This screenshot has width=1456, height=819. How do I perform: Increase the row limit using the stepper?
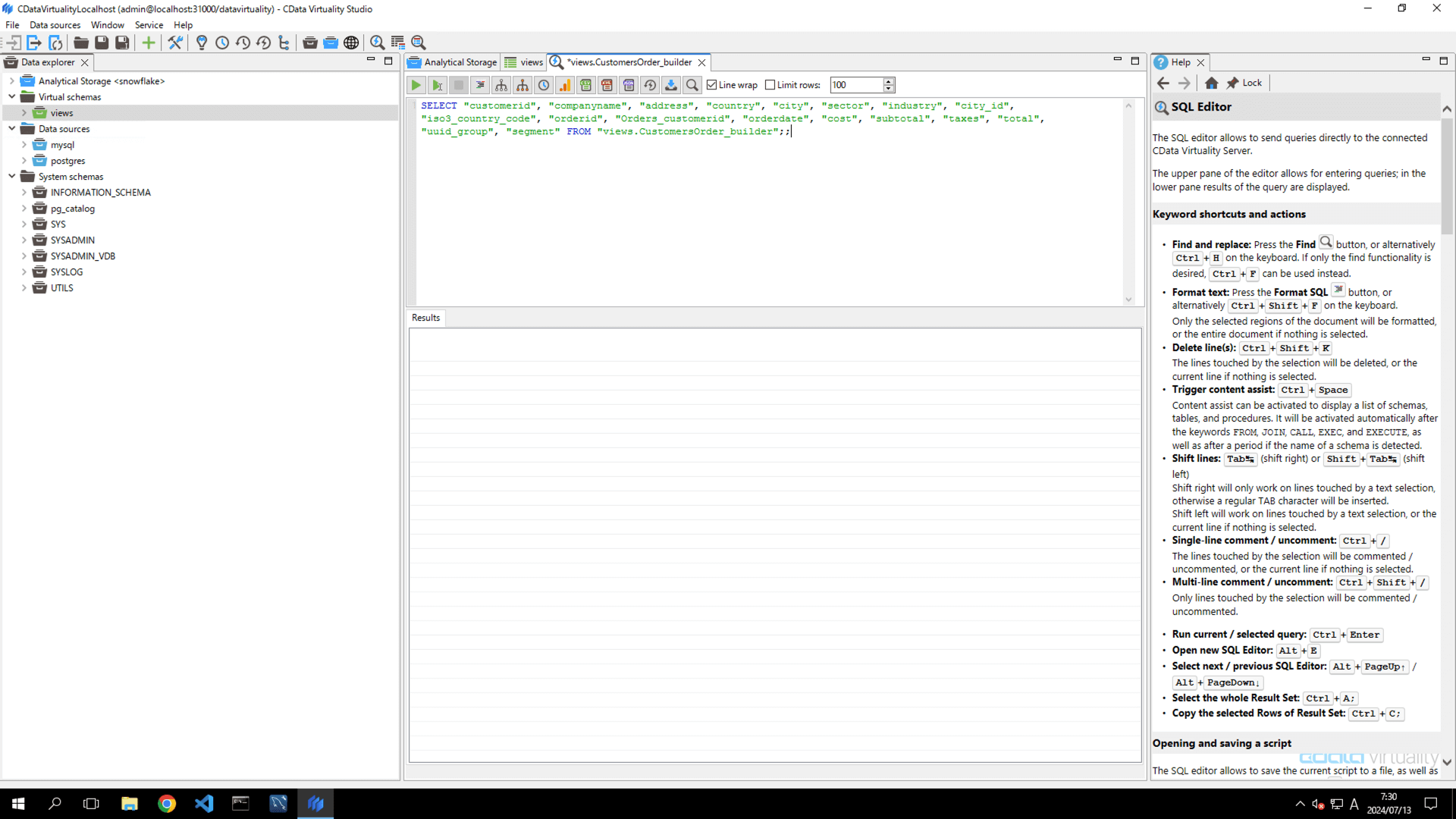click(888, 81)
